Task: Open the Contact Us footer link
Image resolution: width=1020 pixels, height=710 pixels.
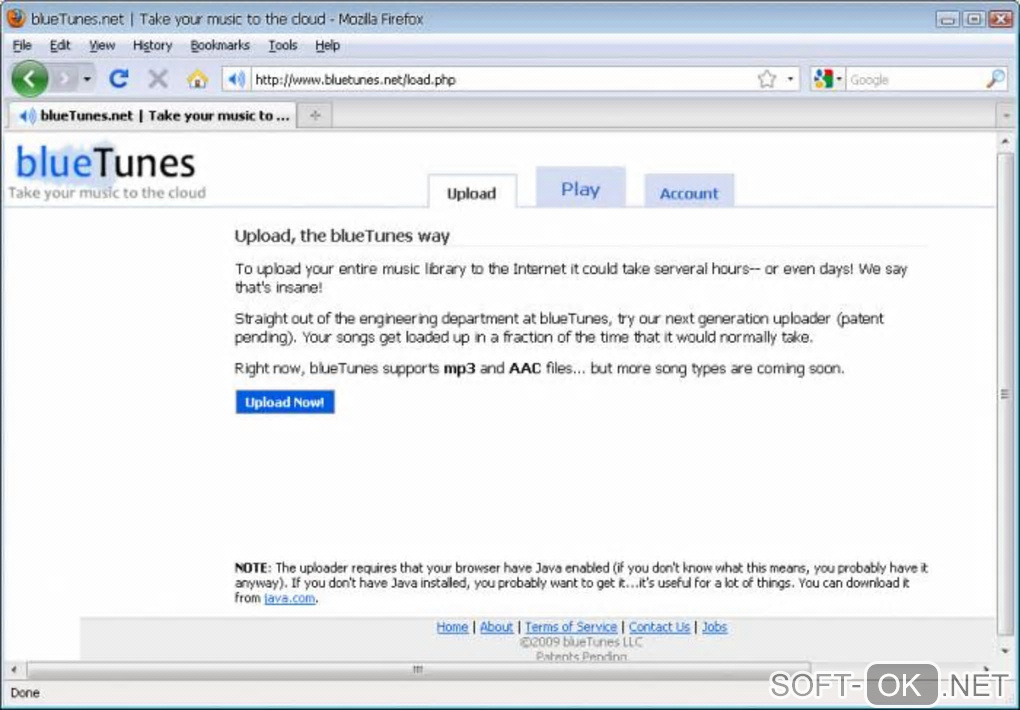Action: point(659,627)
